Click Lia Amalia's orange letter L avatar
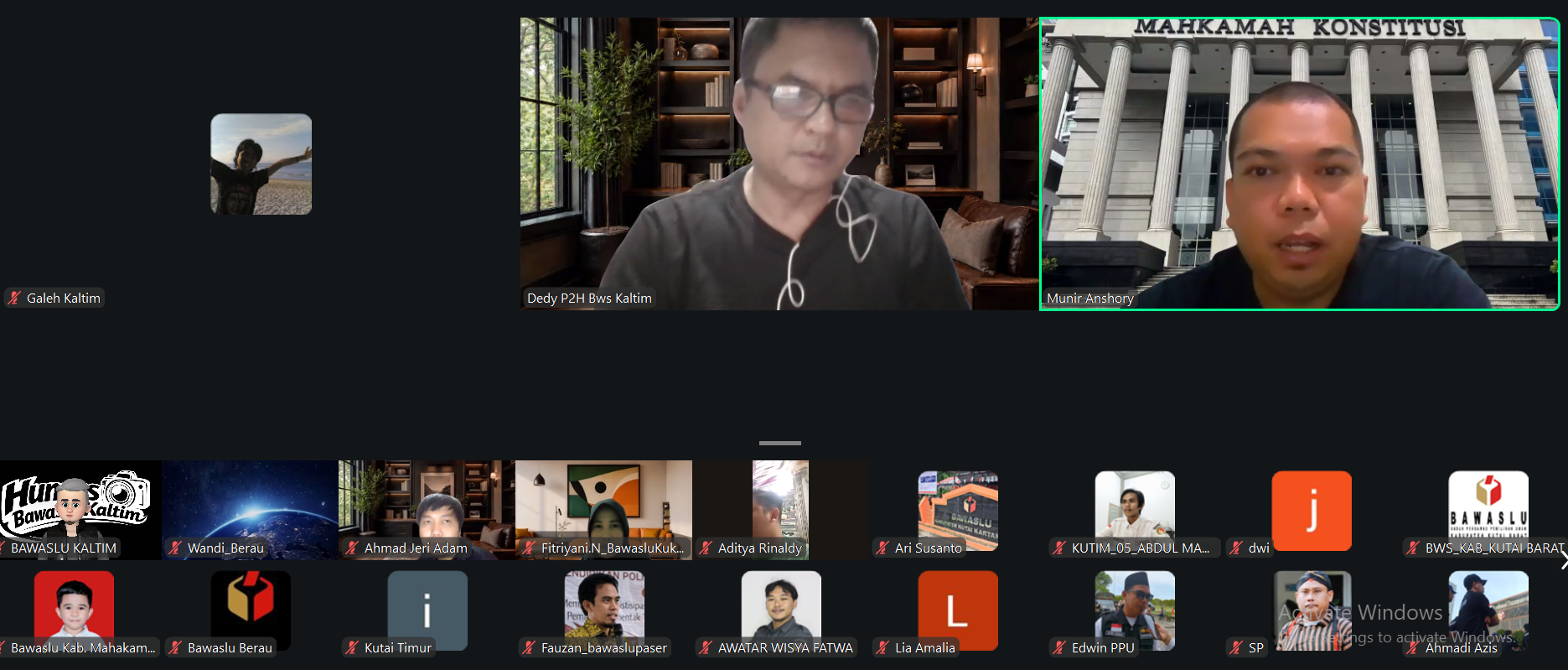This screenshot has width=1568, height=670. 958,610
